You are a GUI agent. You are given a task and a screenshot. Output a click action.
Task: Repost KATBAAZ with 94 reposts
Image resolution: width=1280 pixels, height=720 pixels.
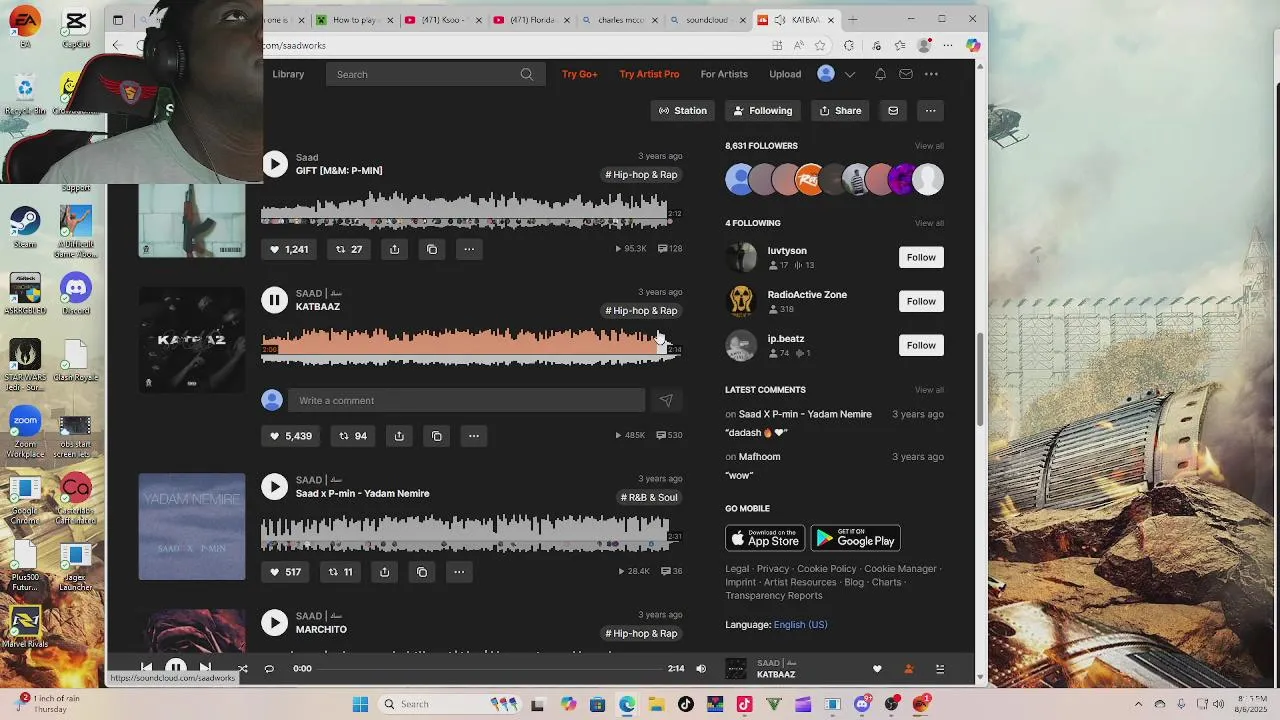click(353, 436)
